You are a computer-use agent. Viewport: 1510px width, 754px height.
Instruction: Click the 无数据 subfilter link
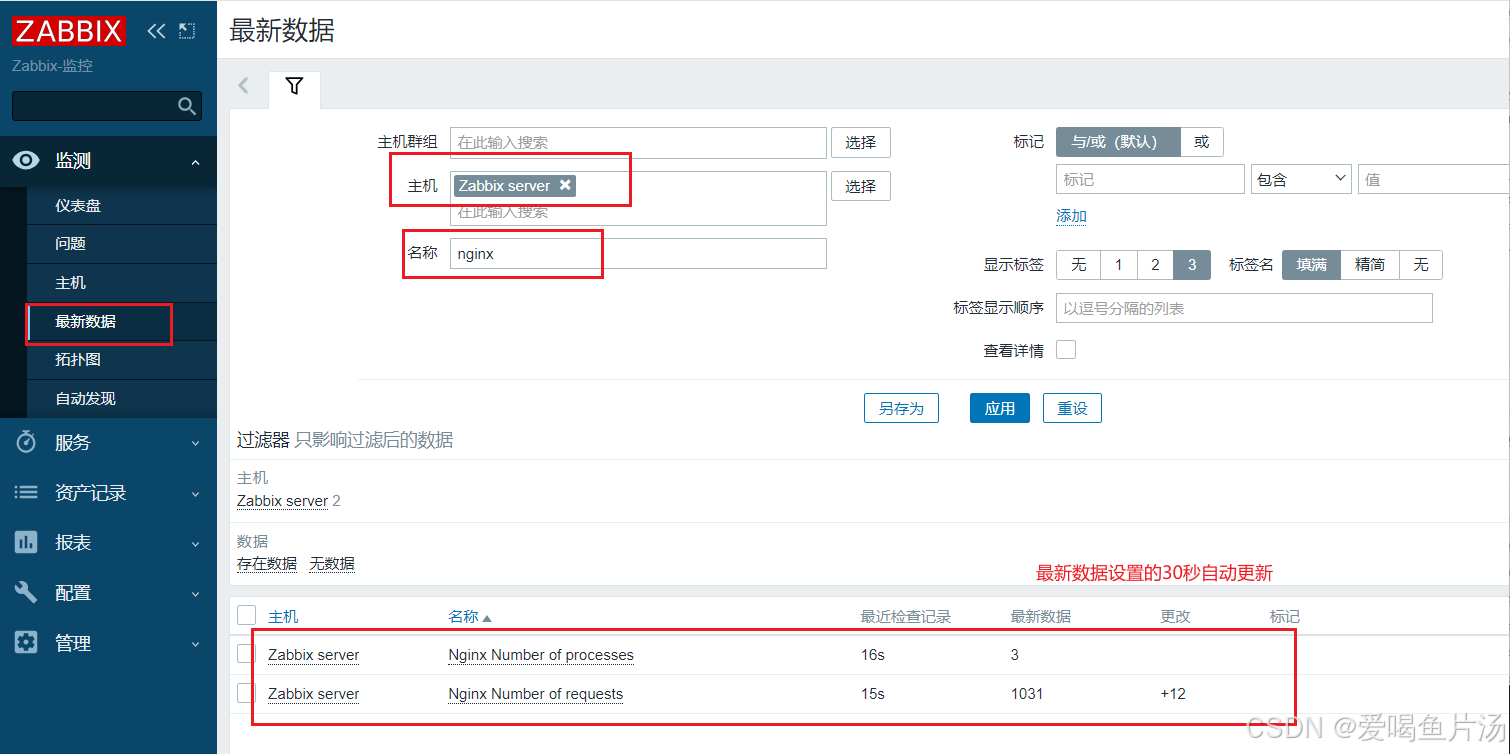tap(332, 563)
